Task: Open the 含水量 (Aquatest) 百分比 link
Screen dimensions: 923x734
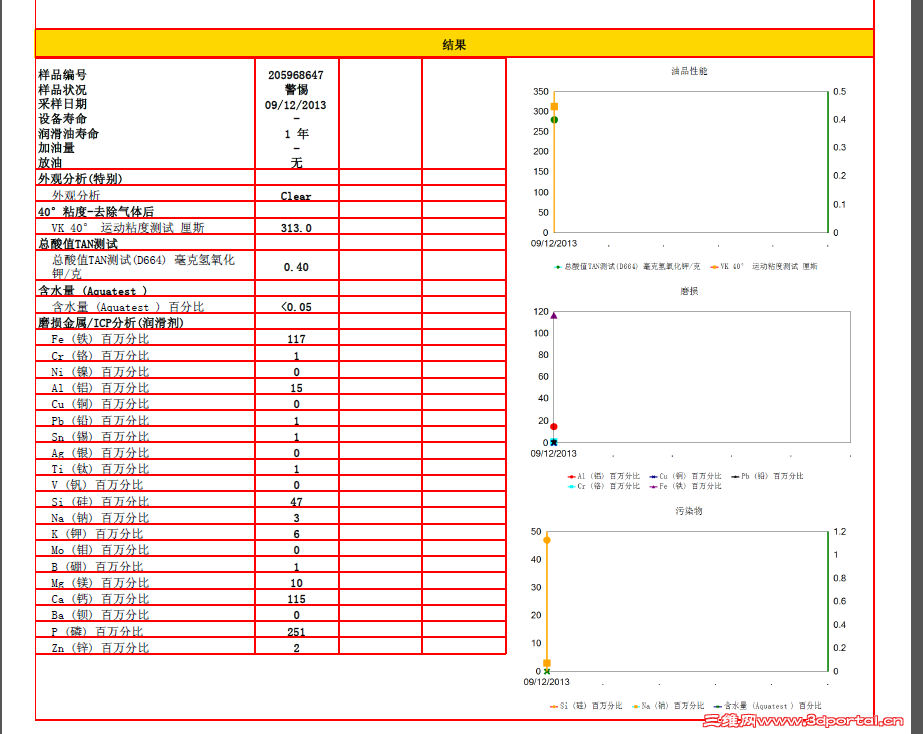Action: click(x=131, y=307)
